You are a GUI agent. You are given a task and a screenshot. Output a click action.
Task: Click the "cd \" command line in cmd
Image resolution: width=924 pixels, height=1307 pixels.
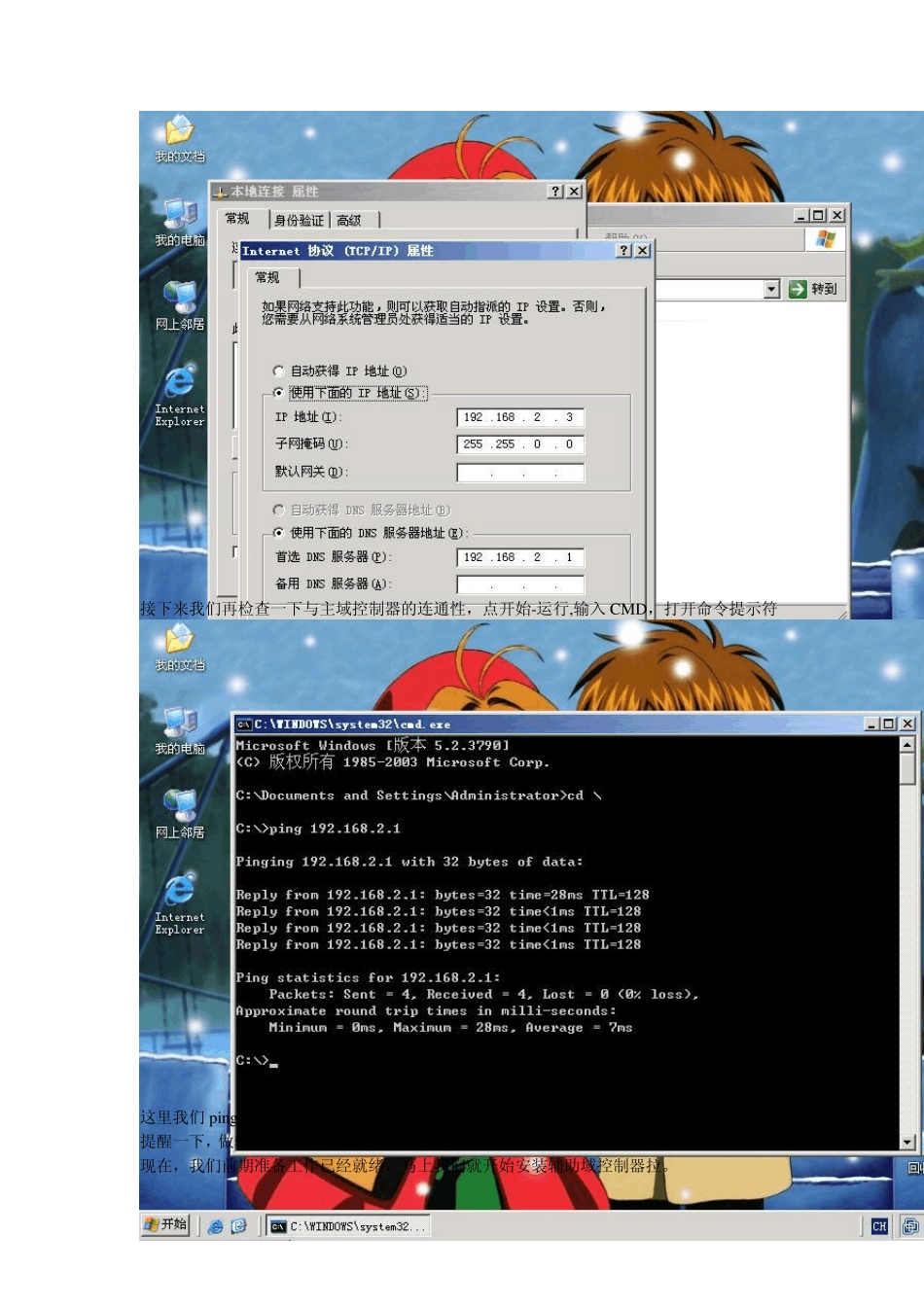click(418, 795)
